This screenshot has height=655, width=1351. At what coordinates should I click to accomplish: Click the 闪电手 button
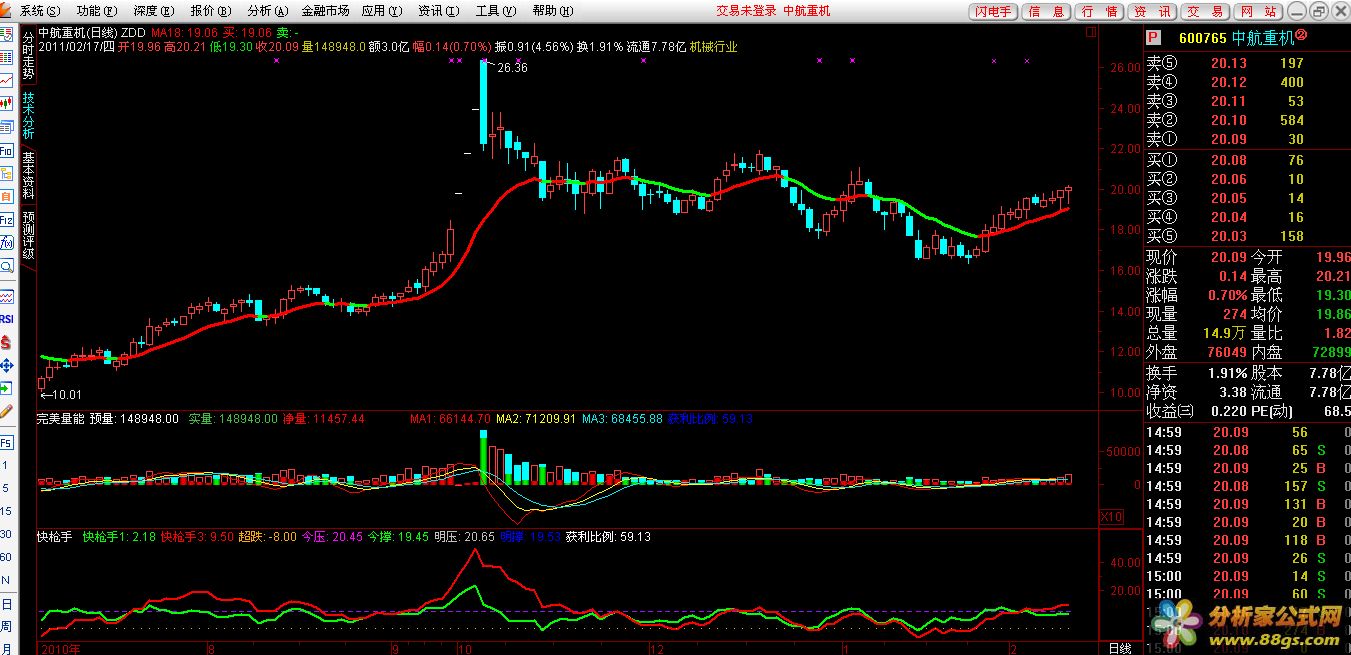993,11
